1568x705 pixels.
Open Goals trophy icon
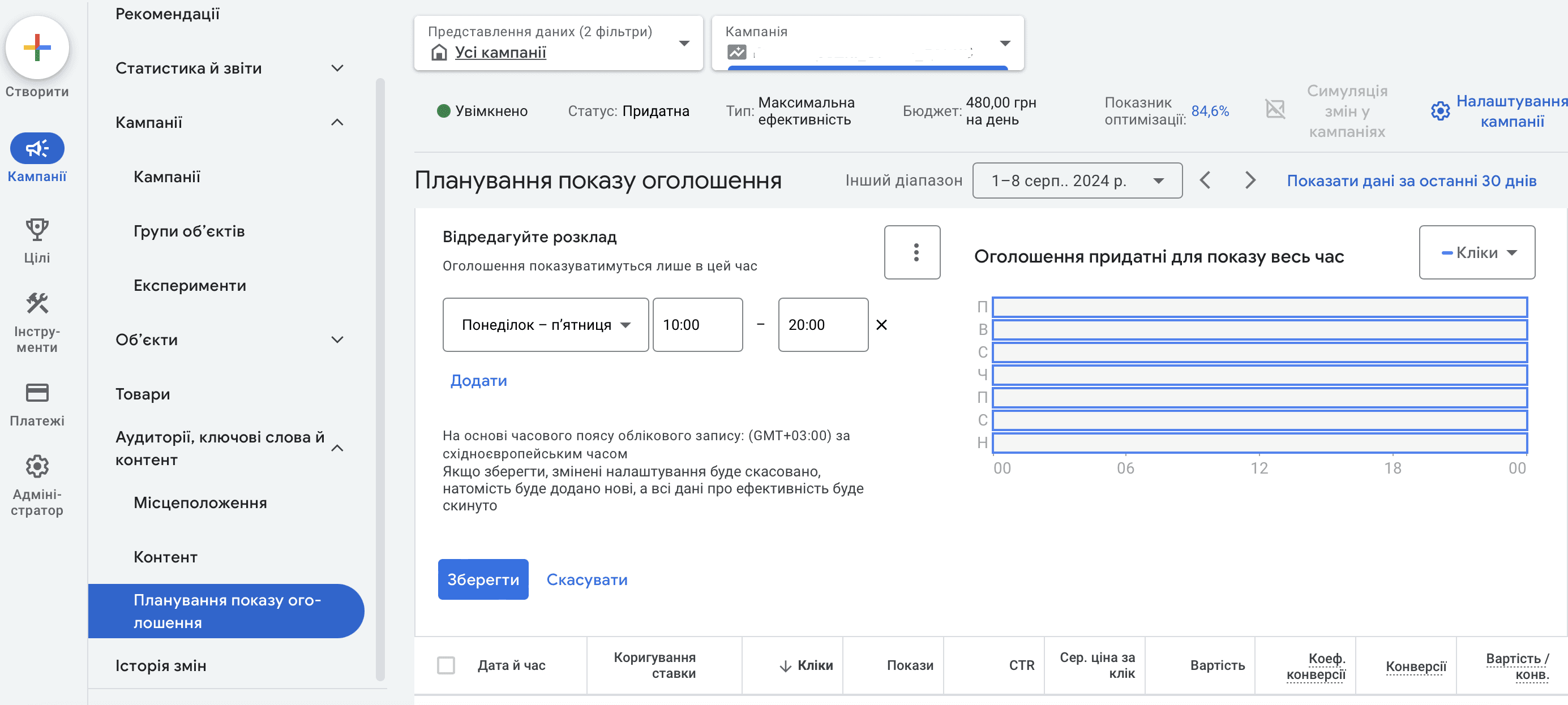[x=37, y=229]
